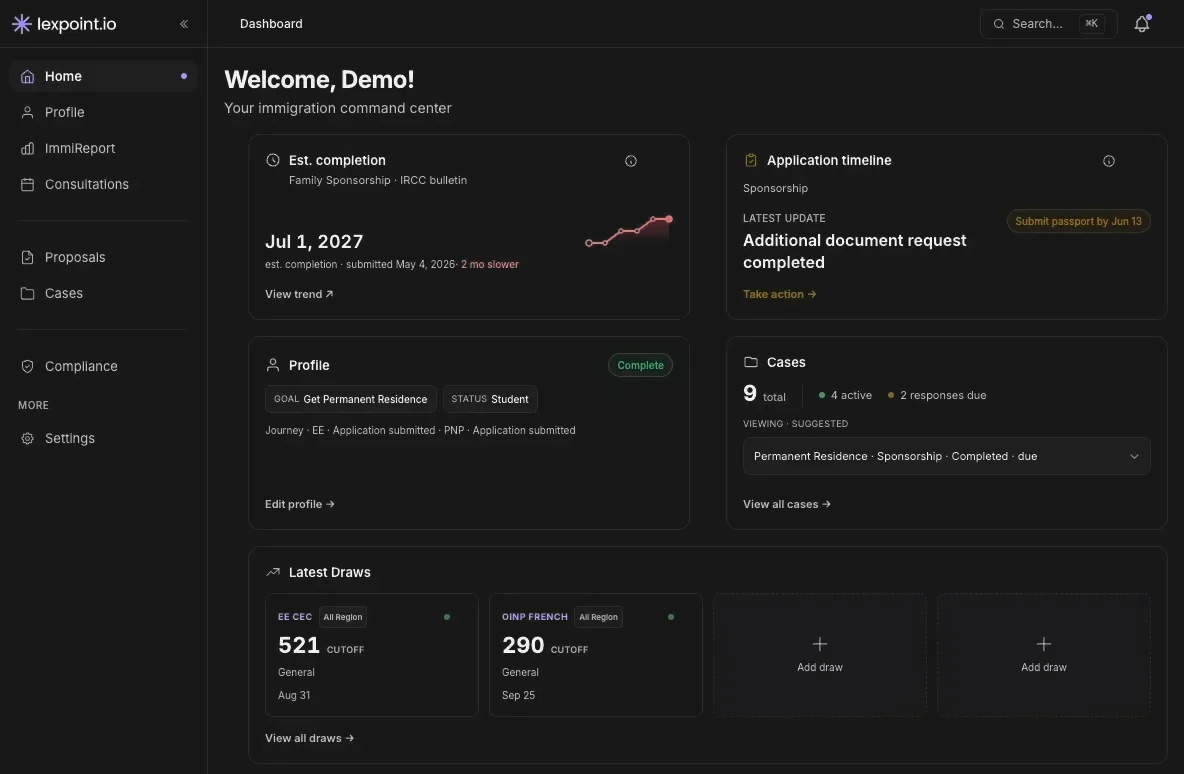Open Profile page from sidebar
The image size is (1184, 774).
tap(103, 113)
